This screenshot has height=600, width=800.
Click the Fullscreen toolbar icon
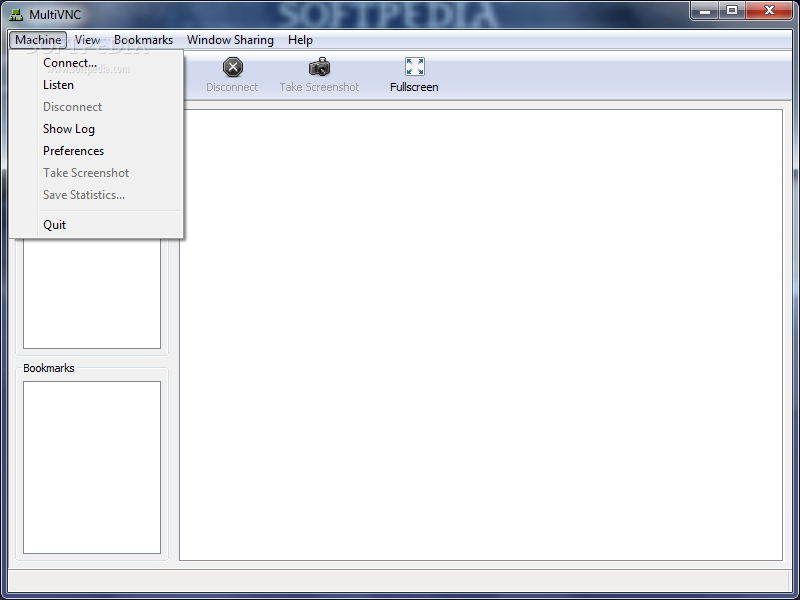[414, 67]
